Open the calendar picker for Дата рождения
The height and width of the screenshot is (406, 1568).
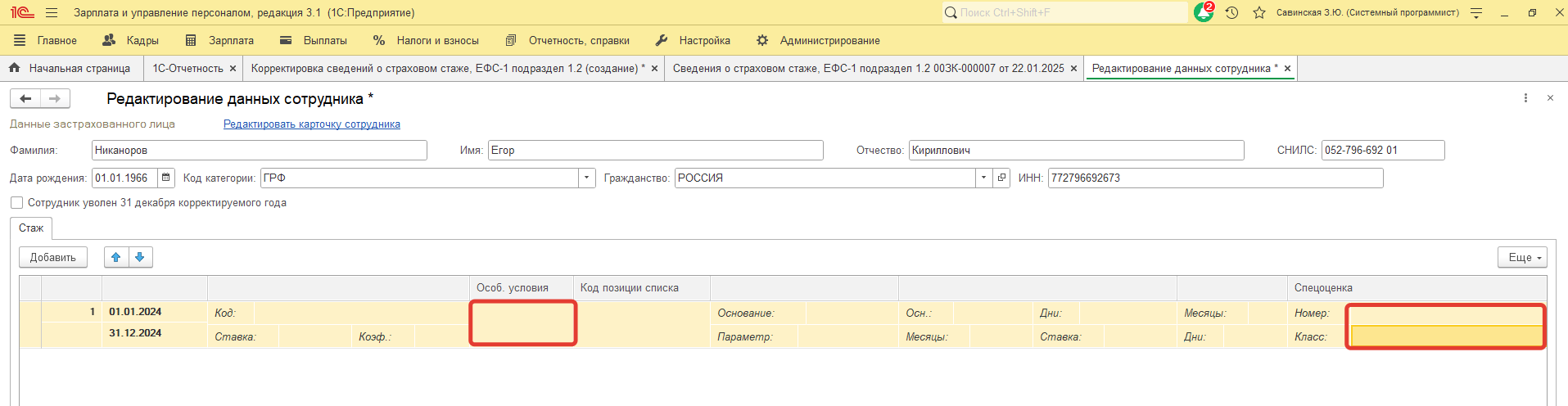pyautogui.click(x=166, y=178)
